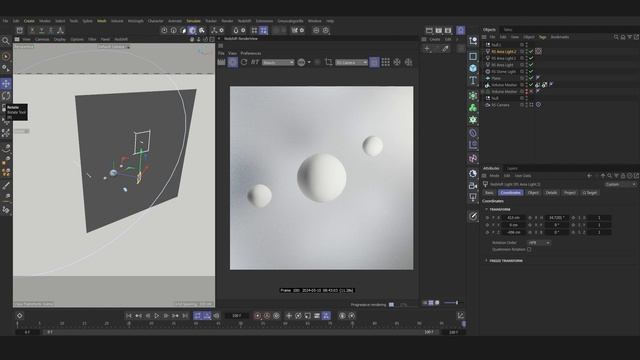640x360 pixels.
Task: Click the keyframe diamond icon left of timeline
Action: (x=20, y=316)
